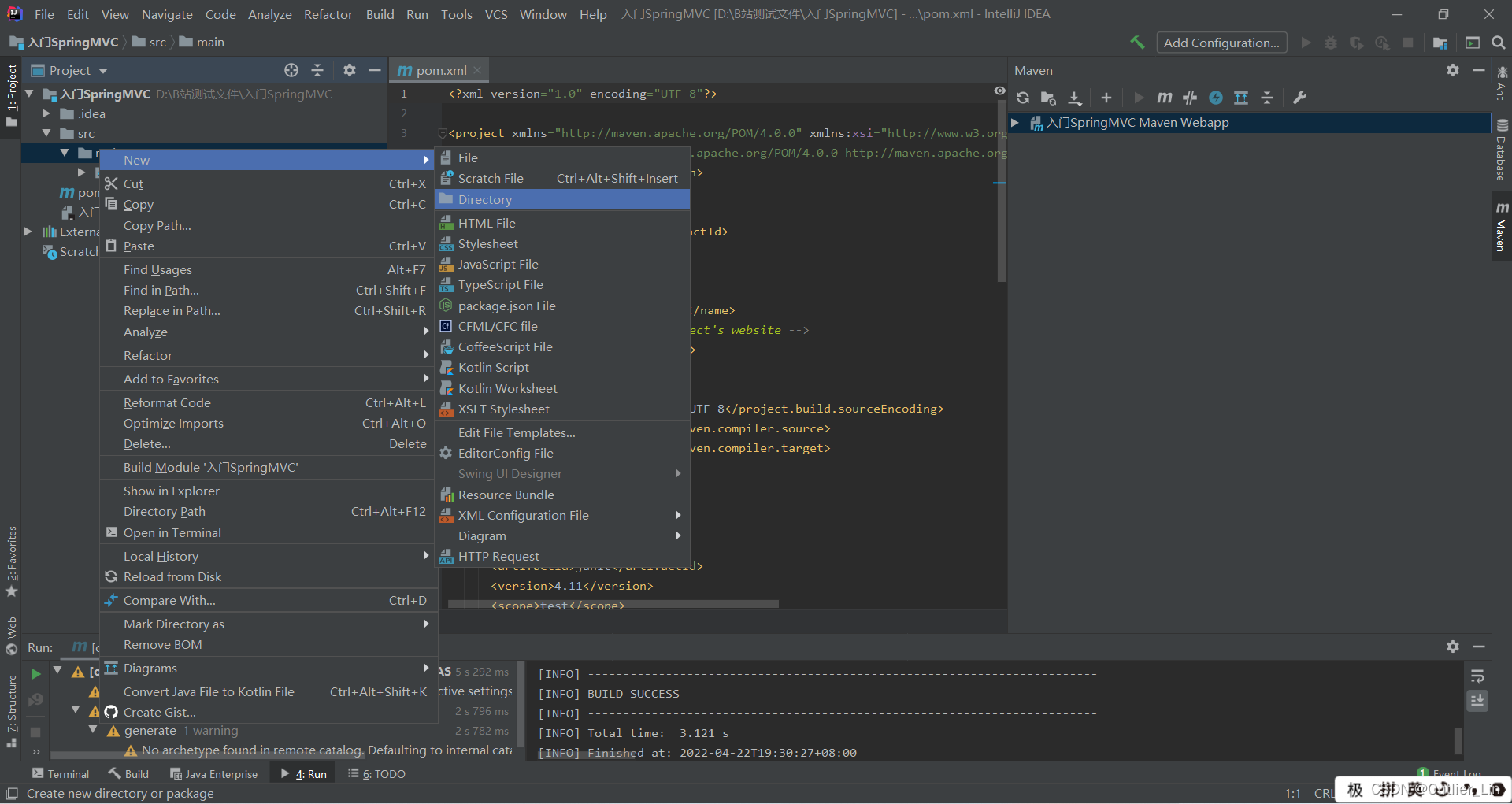This screenshot has height=804, width=1512.
Task: Click Download Sources icon in Maven toolbar
Action: click(1075, 98)
